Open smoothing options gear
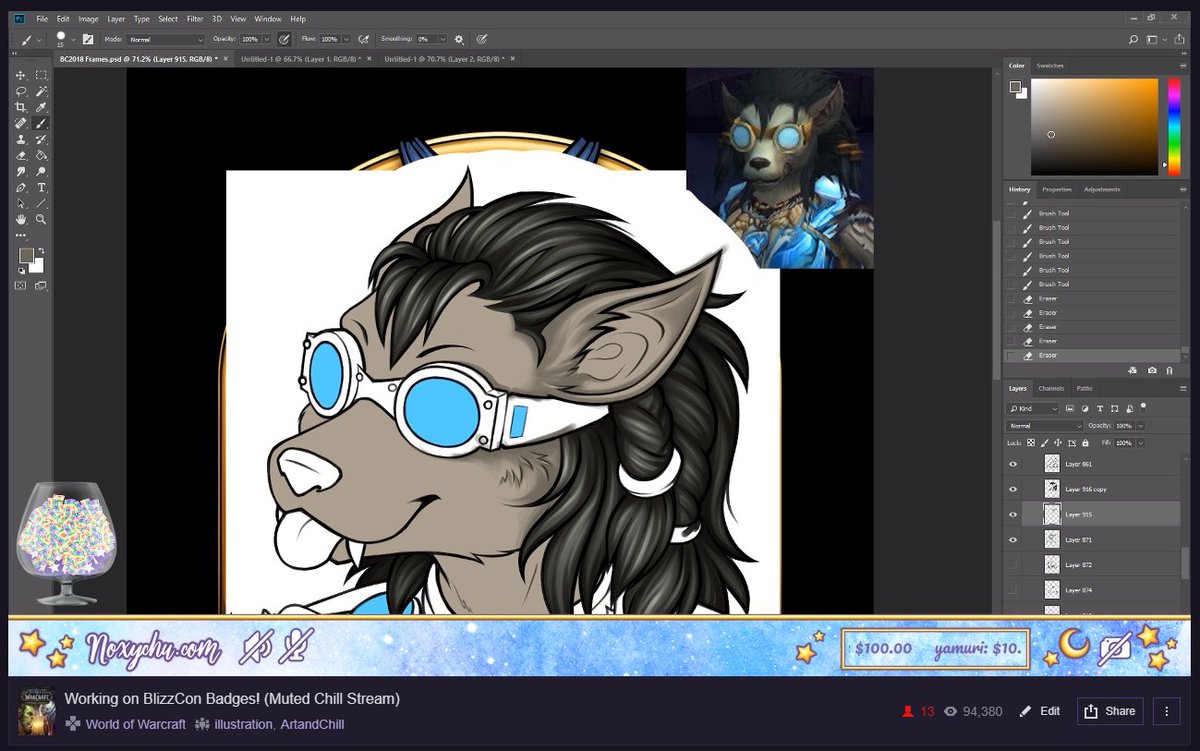1200x751 pixels. [459, 39]
